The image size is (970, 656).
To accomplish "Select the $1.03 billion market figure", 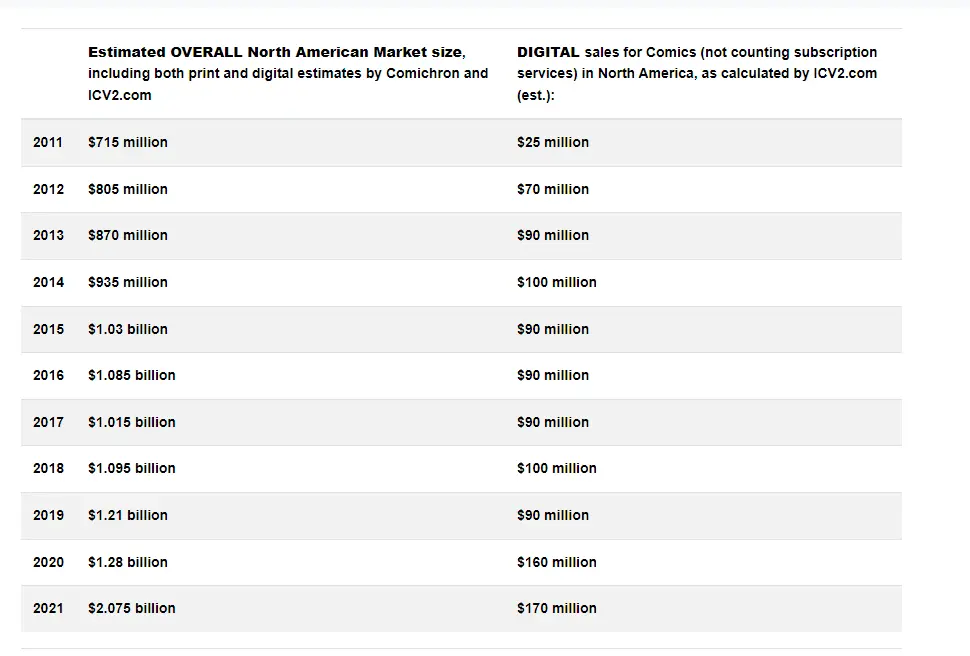I will coord(128,329).
